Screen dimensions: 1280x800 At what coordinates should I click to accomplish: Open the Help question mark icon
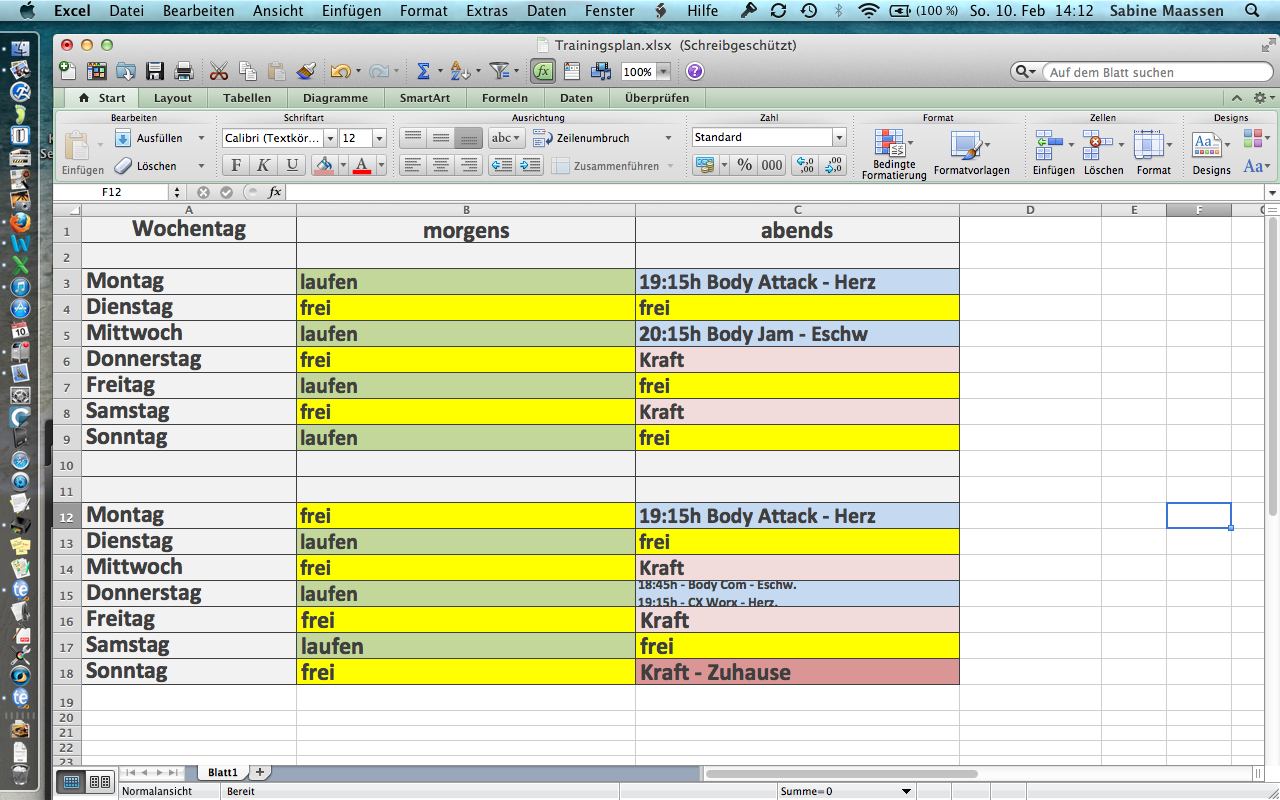coord(695,71)
